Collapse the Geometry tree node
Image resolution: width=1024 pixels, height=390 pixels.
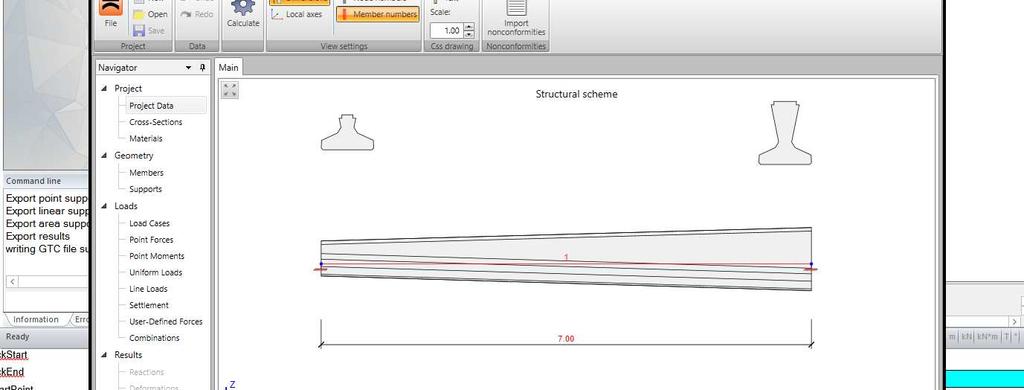pos(104,155)
